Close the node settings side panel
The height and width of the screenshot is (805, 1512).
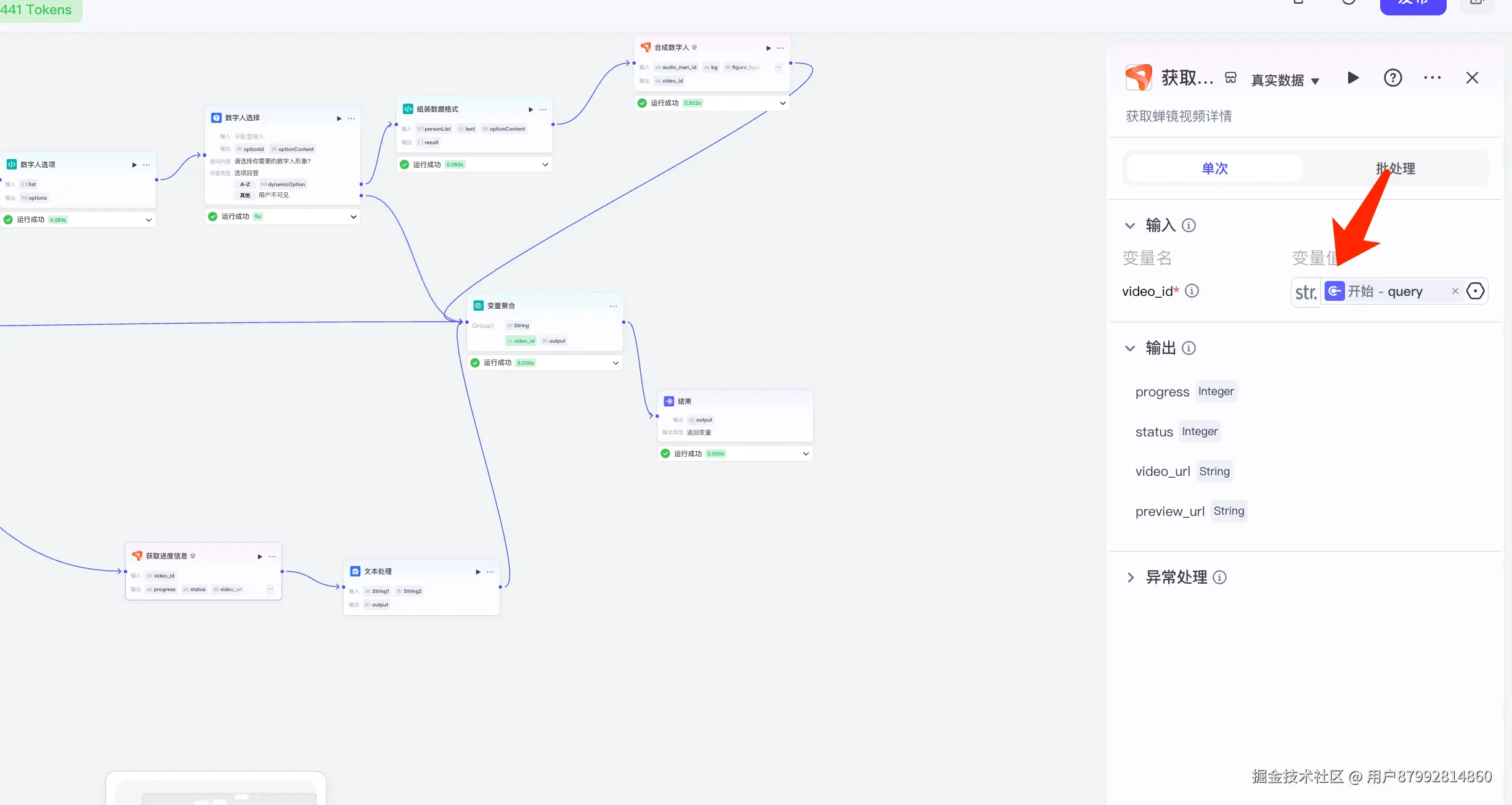[1472, 78]
